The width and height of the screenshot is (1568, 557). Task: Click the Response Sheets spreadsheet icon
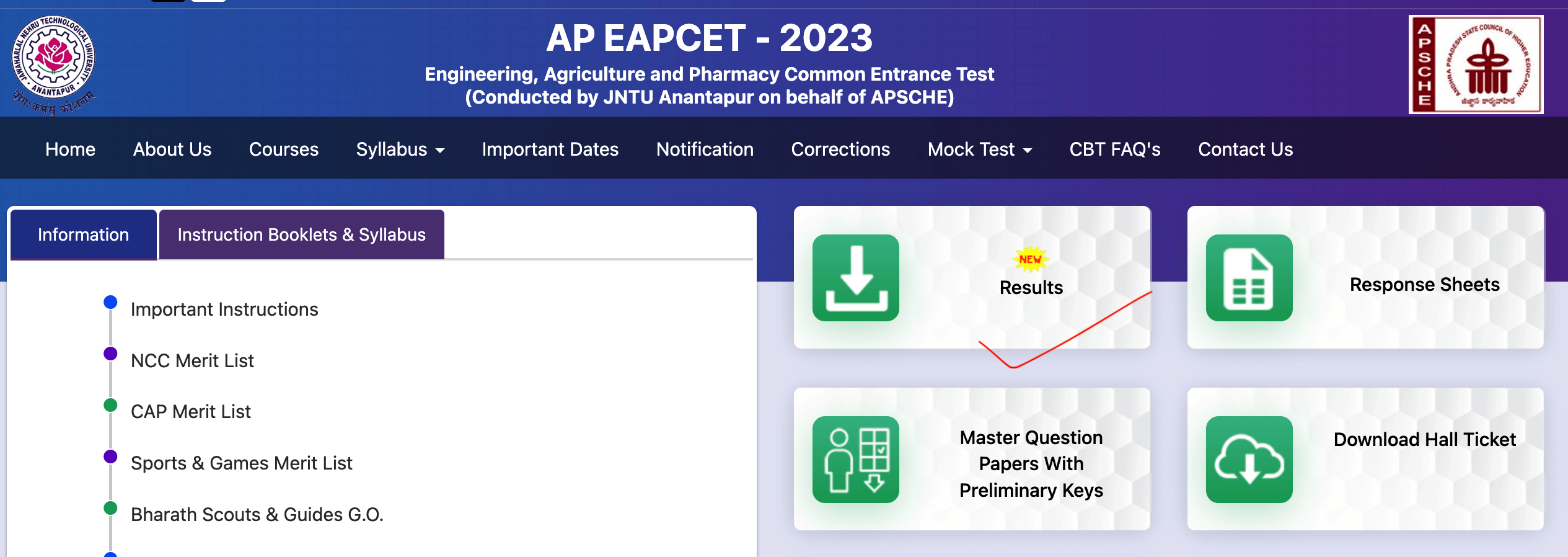(1249, 277)
